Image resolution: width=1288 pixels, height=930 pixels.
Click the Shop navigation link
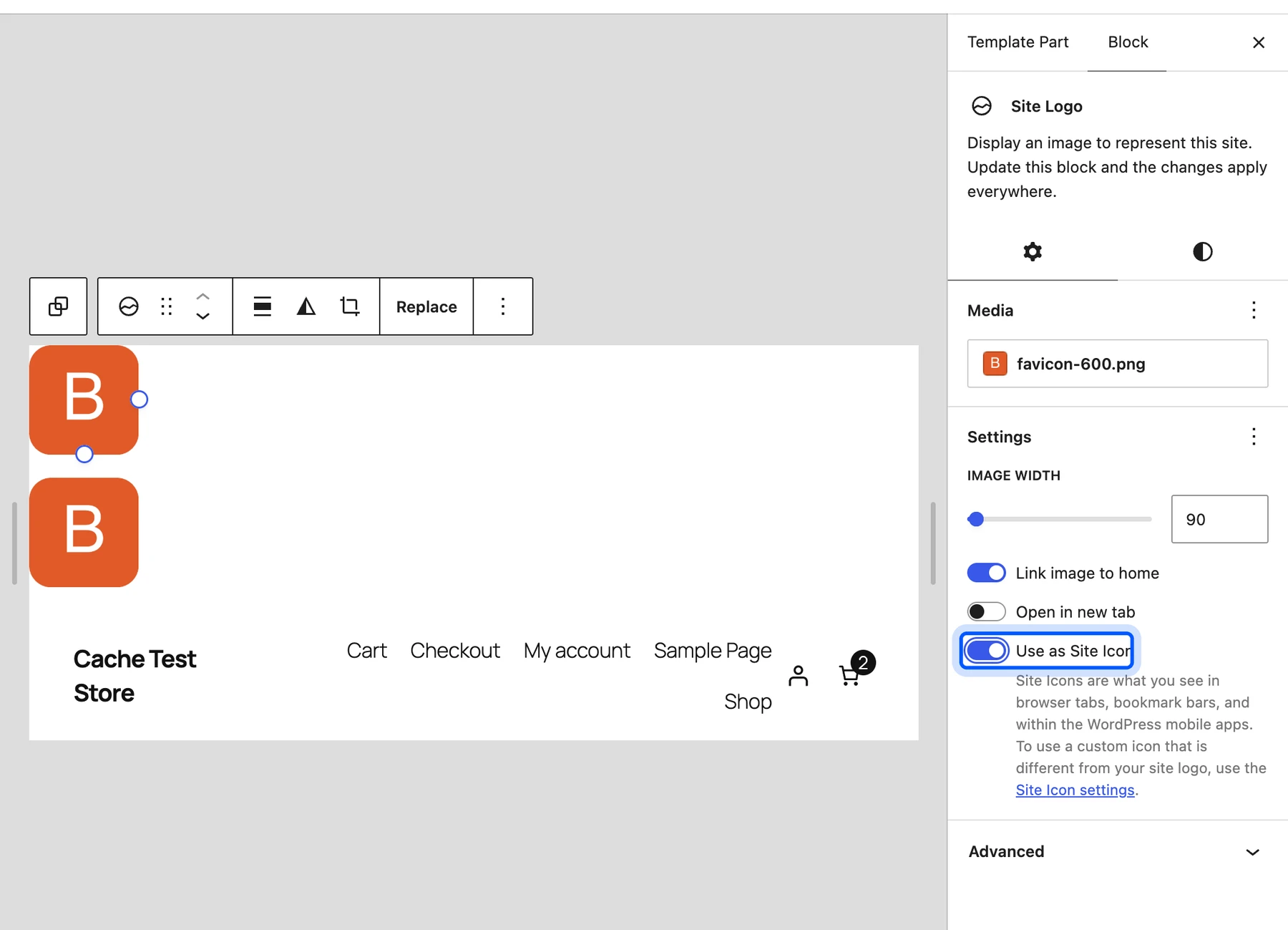[x=748, y=702]
